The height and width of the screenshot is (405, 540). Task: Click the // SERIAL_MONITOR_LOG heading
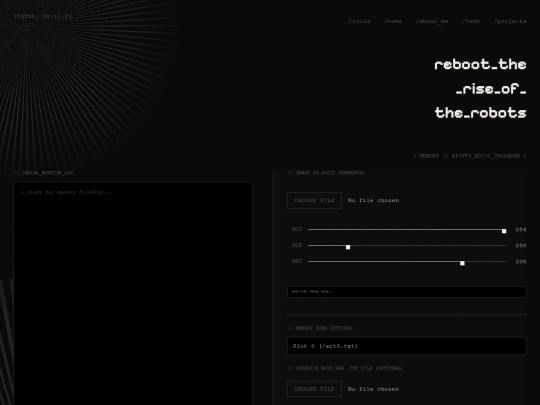[43, 173]
